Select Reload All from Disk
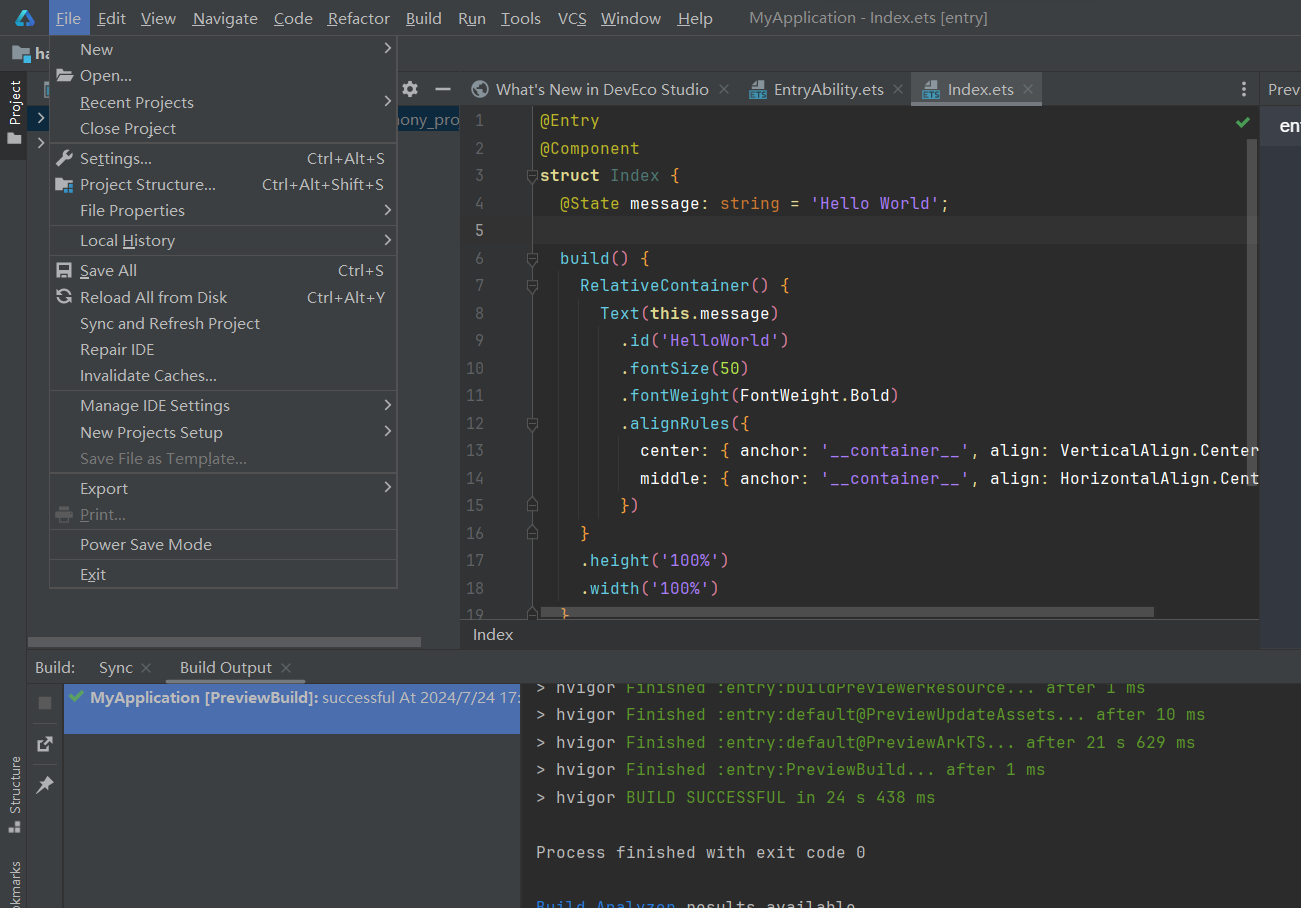Screen dimensions: 1301x908 click(x=223, y=298)
